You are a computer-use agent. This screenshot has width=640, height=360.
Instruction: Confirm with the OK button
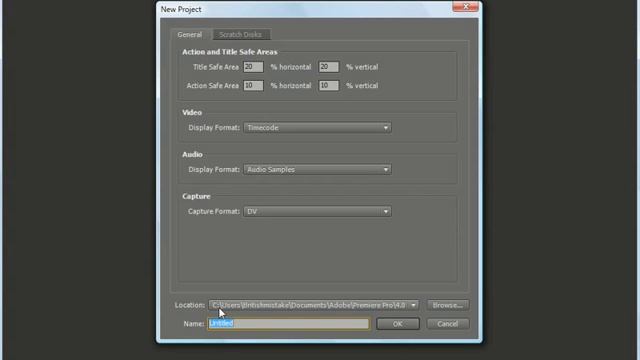point(398,324)
